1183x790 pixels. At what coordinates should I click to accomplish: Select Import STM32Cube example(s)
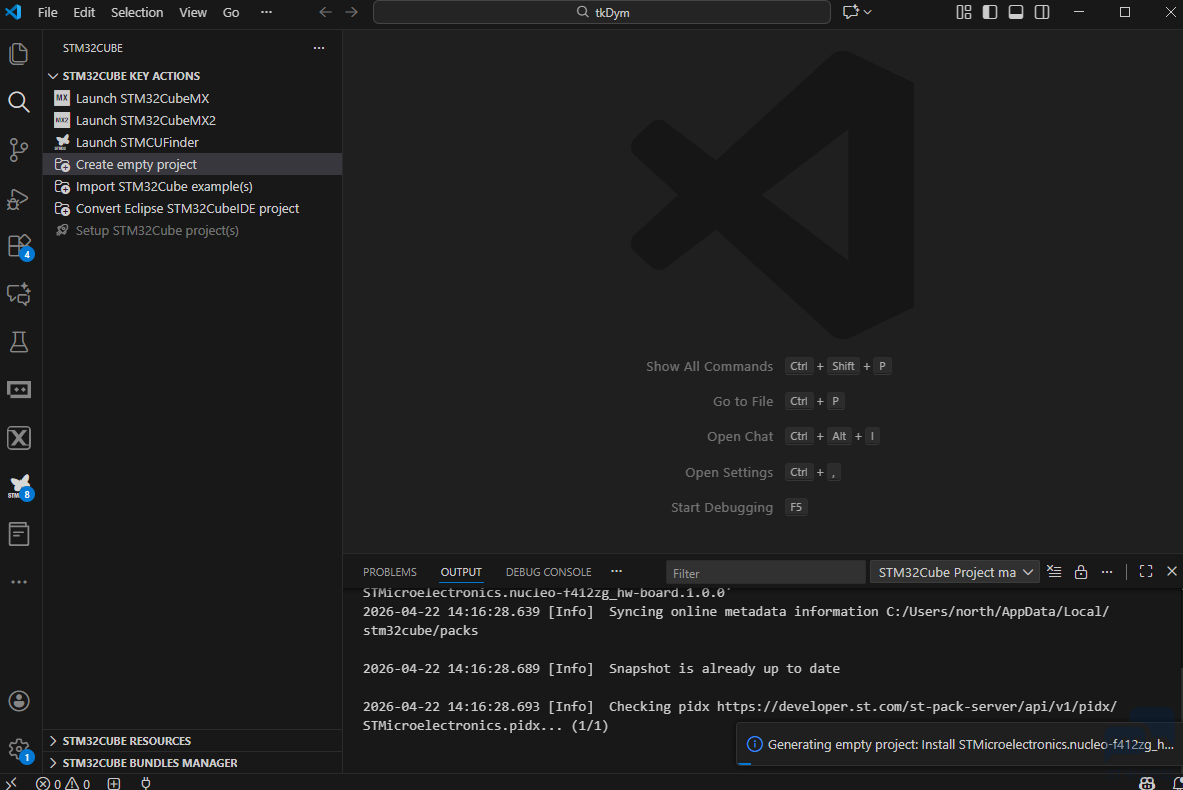coord(164,186)
